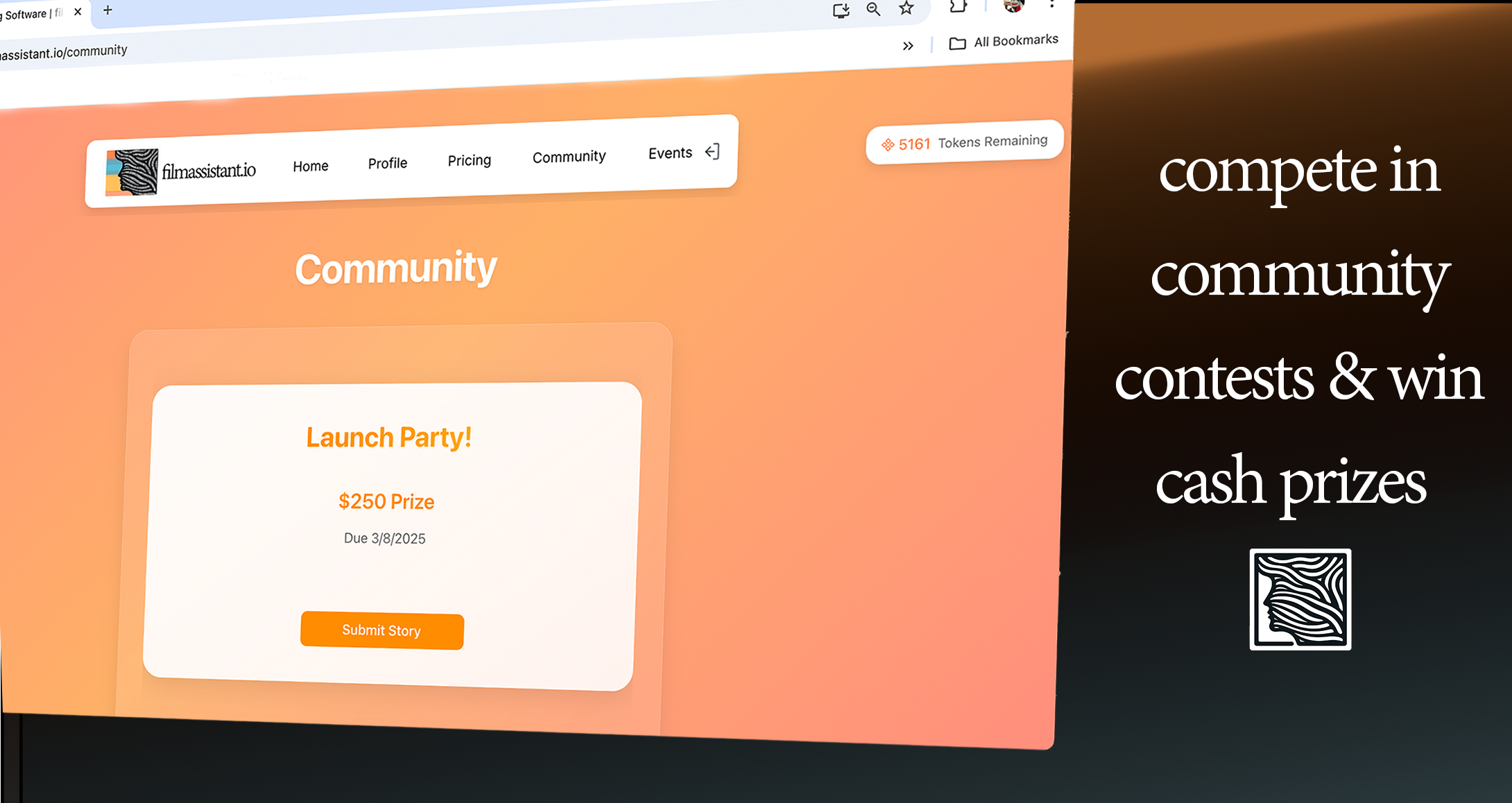Image resolution: width=1512 pixels, height=803 pixels.
Task: Click the Submit Story button
Action: [382, 630]
